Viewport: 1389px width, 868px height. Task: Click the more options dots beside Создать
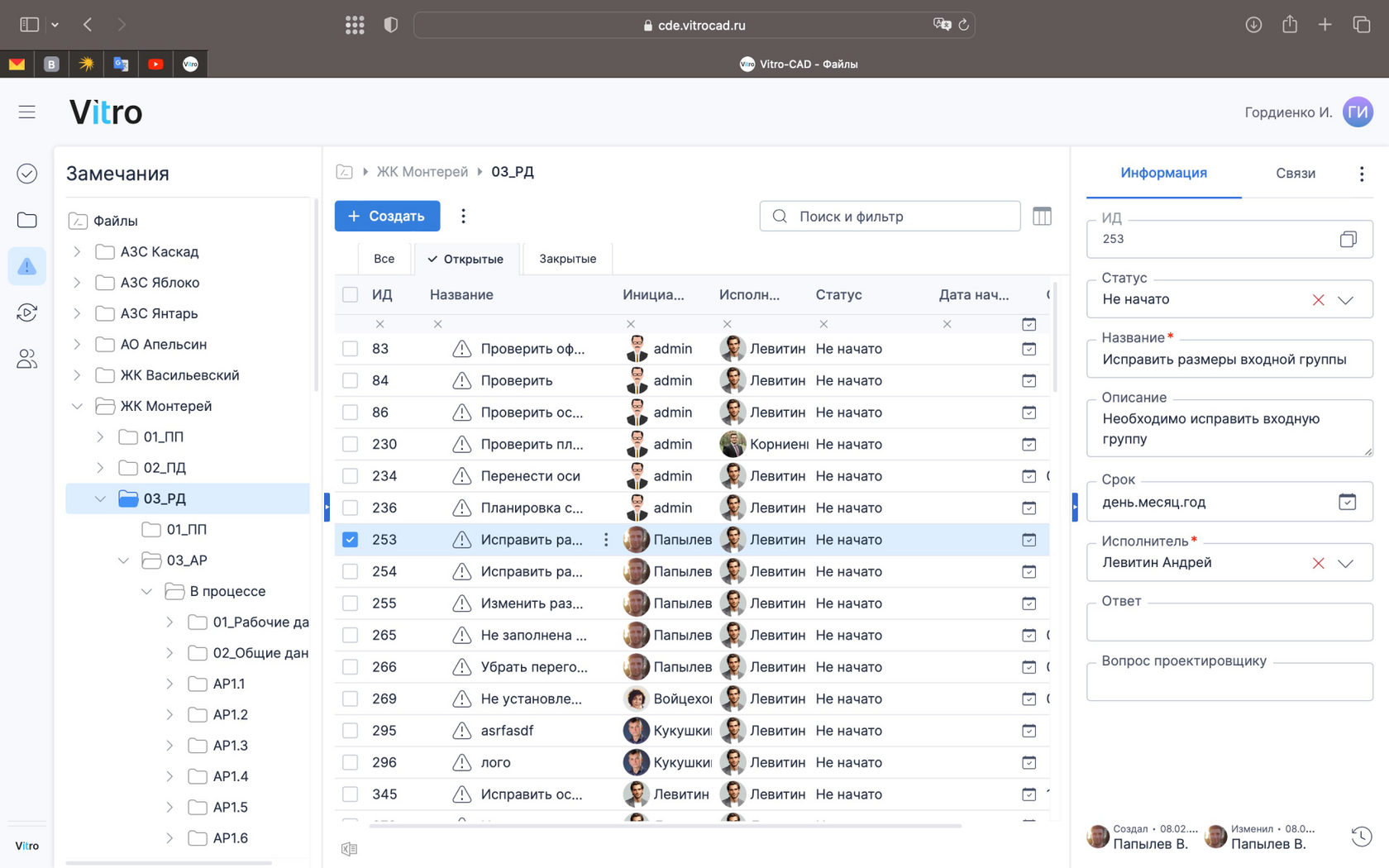click(x=463, y=216)
